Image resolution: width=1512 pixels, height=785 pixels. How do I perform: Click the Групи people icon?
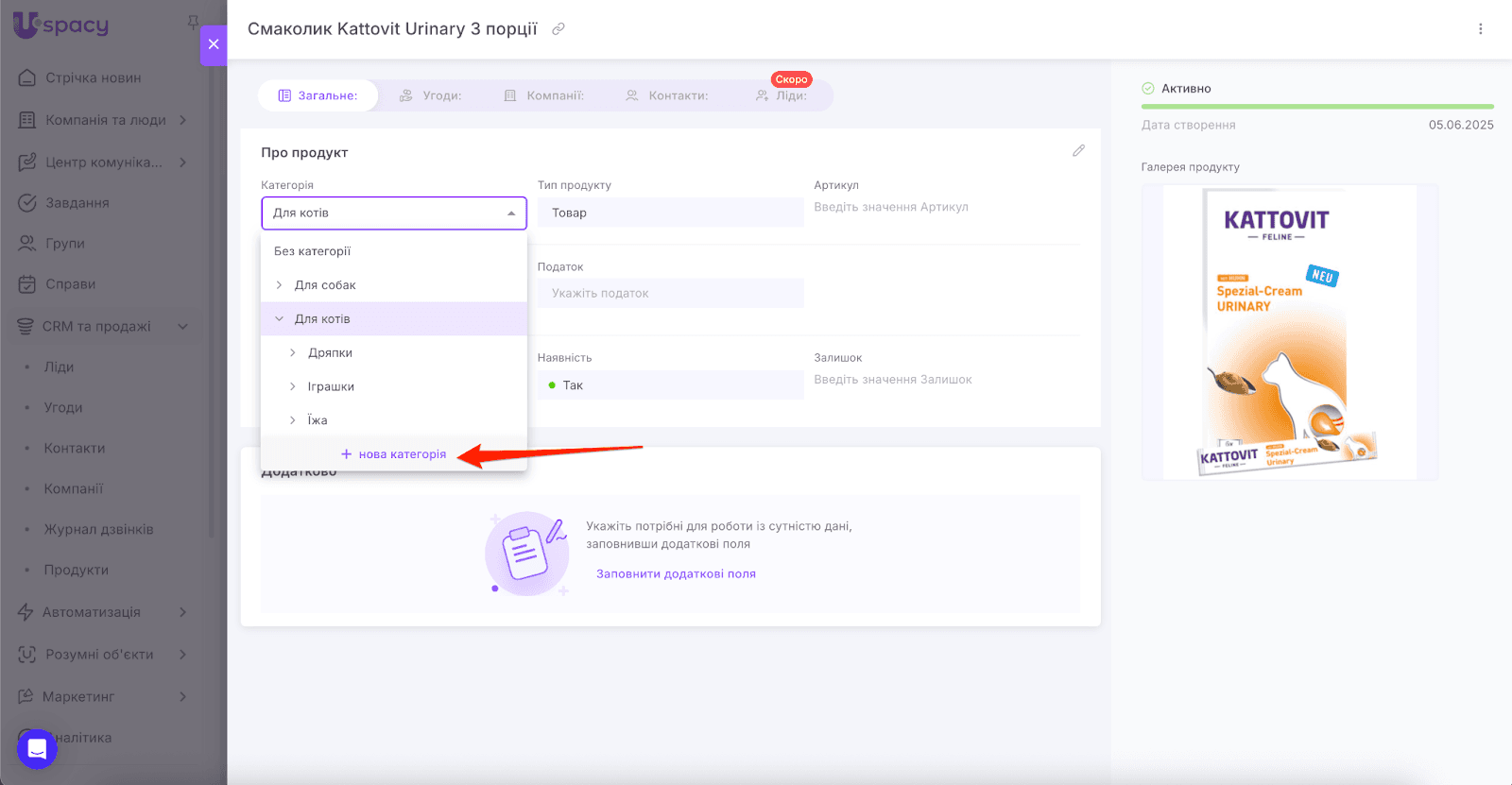27,244
